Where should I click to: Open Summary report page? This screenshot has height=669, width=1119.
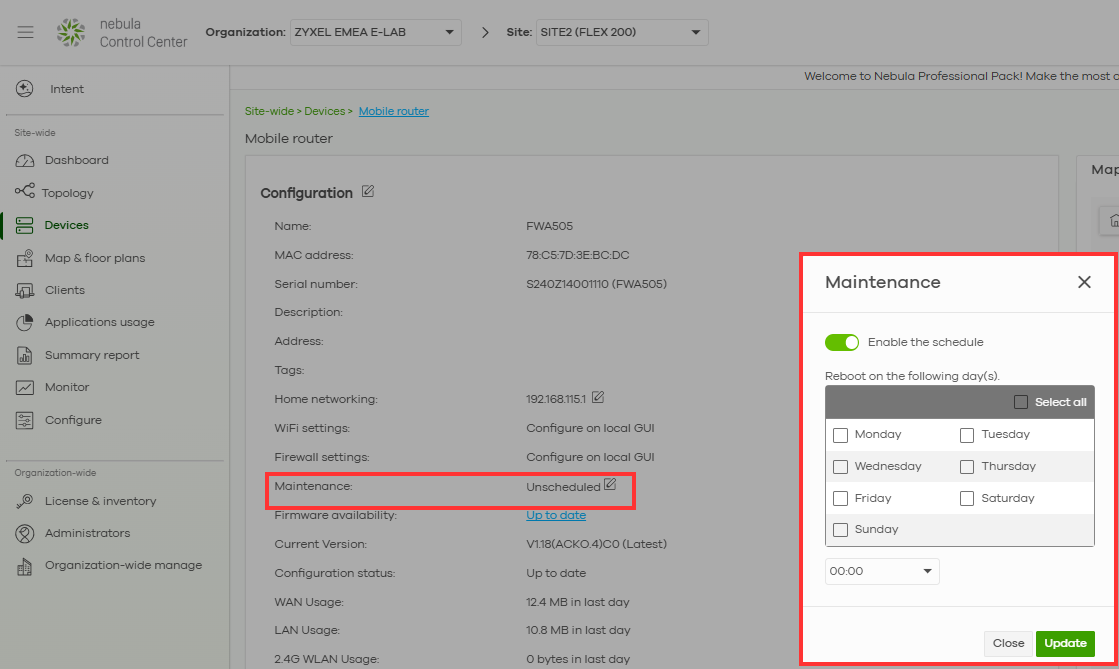[92, 355]
